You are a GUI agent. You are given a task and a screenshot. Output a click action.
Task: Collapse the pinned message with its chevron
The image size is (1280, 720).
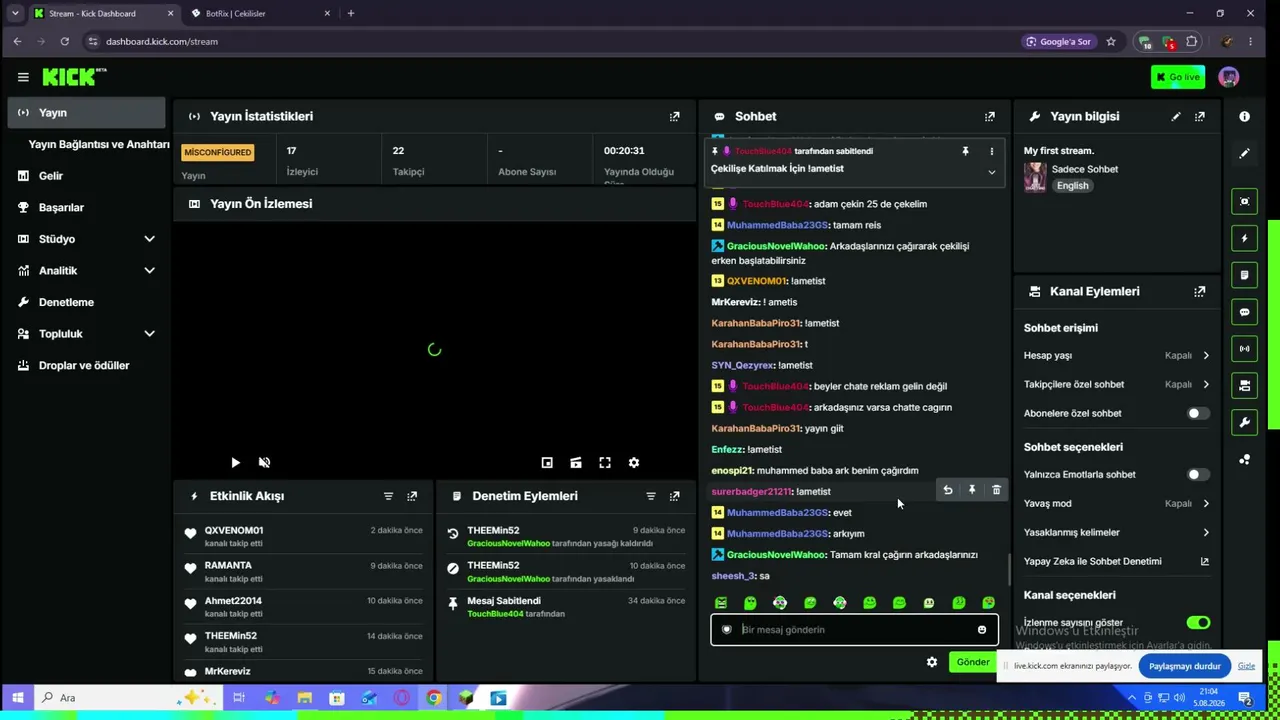[x=992, y=172]
